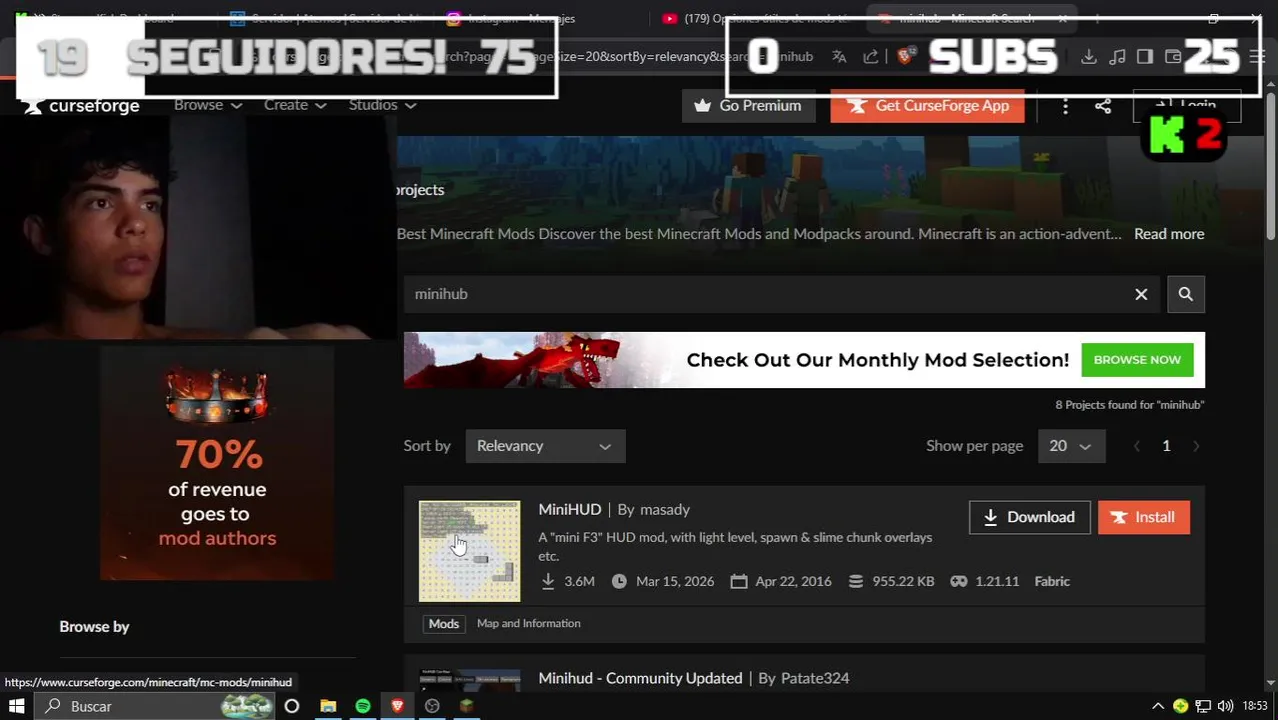Open Spotify from taskbar
Viewport: 1278px width, 720px height.
(x=363, y=706)
